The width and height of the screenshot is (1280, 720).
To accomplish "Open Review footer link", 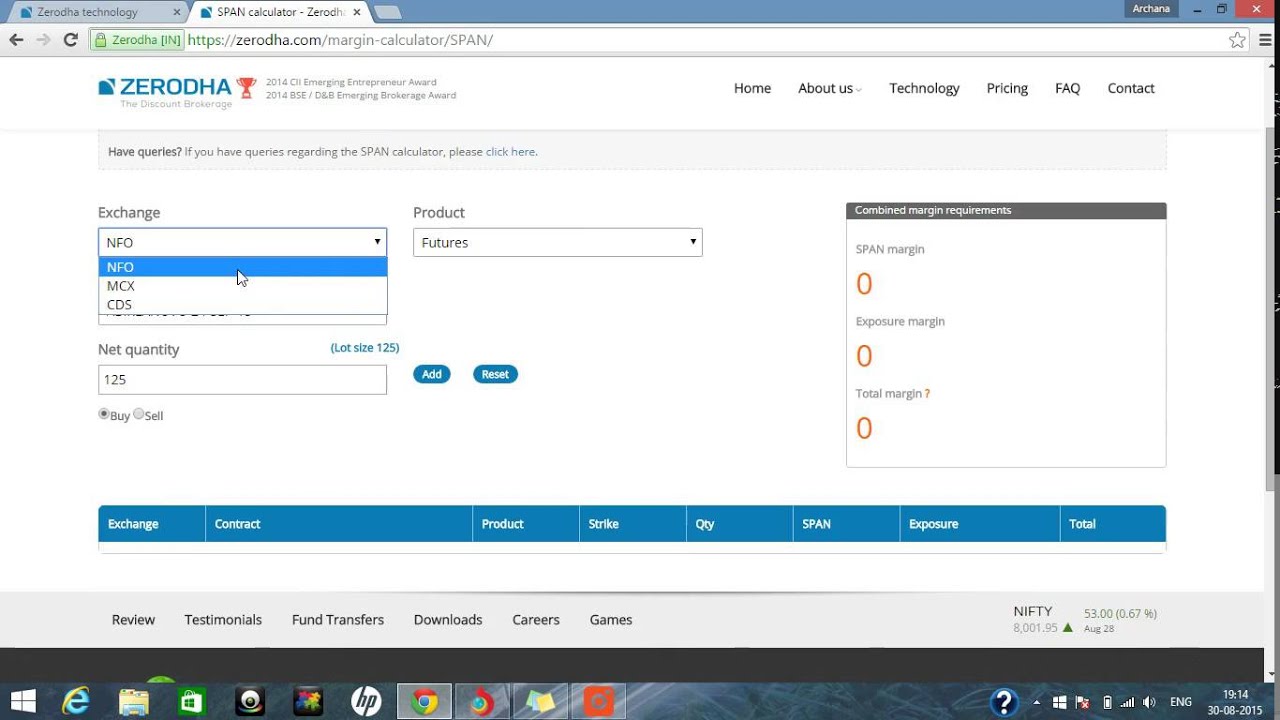I will coord(133,620).
